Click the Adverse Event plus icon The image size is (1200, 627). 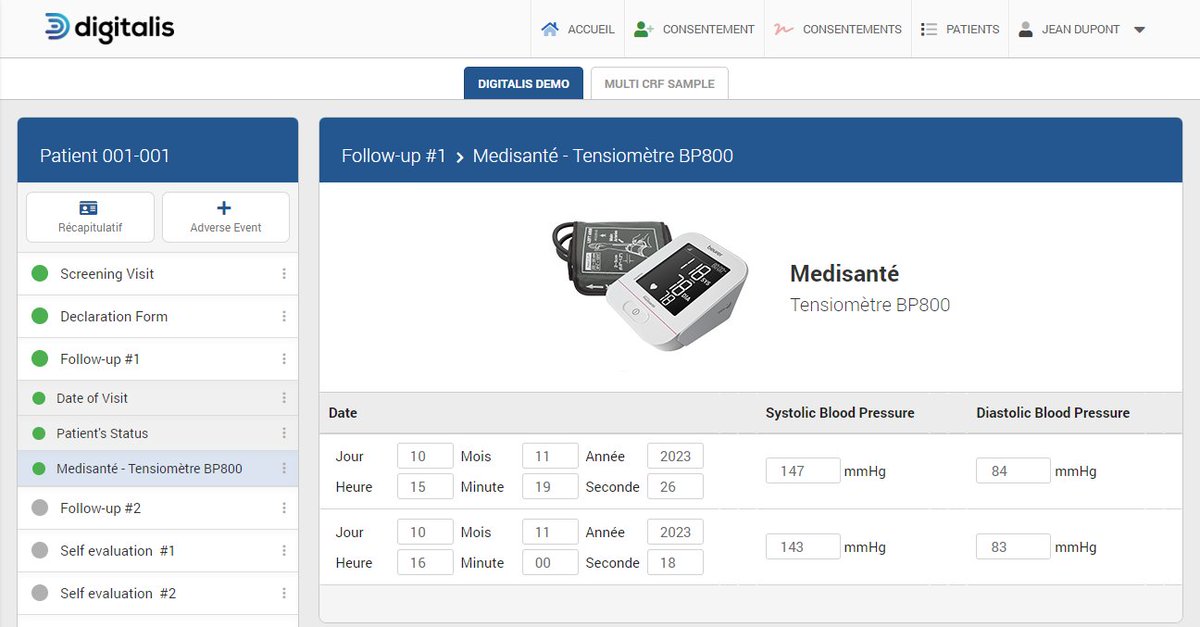pos(224,208)
